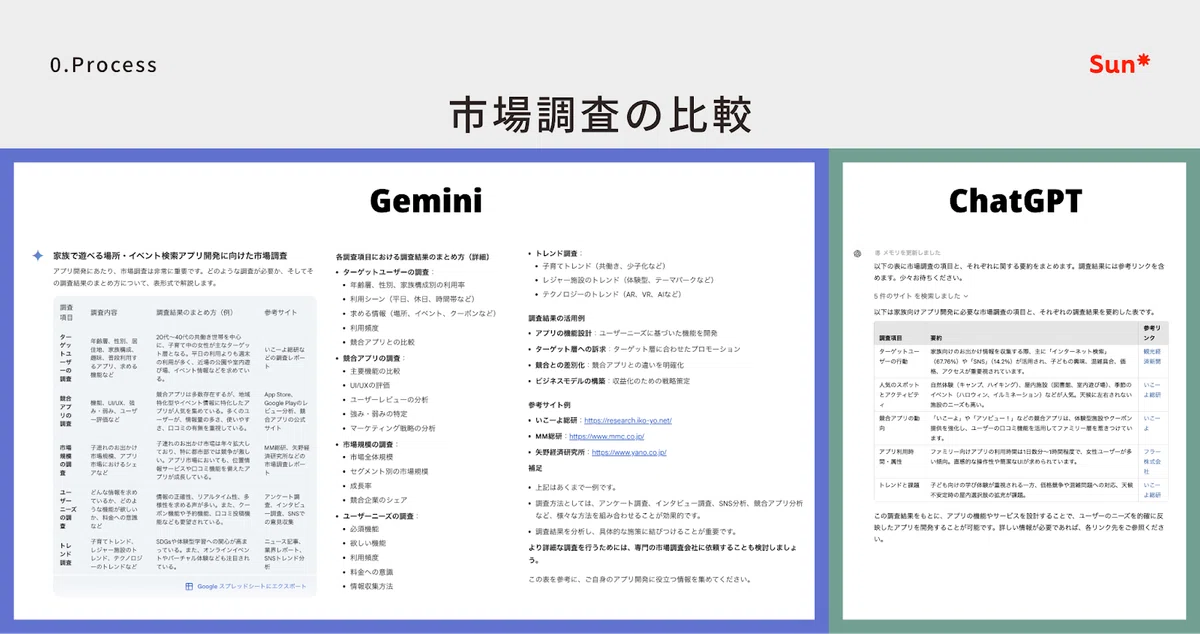
Task: Click the Gemini sparkle icon
Action: [x=38, y=256]
